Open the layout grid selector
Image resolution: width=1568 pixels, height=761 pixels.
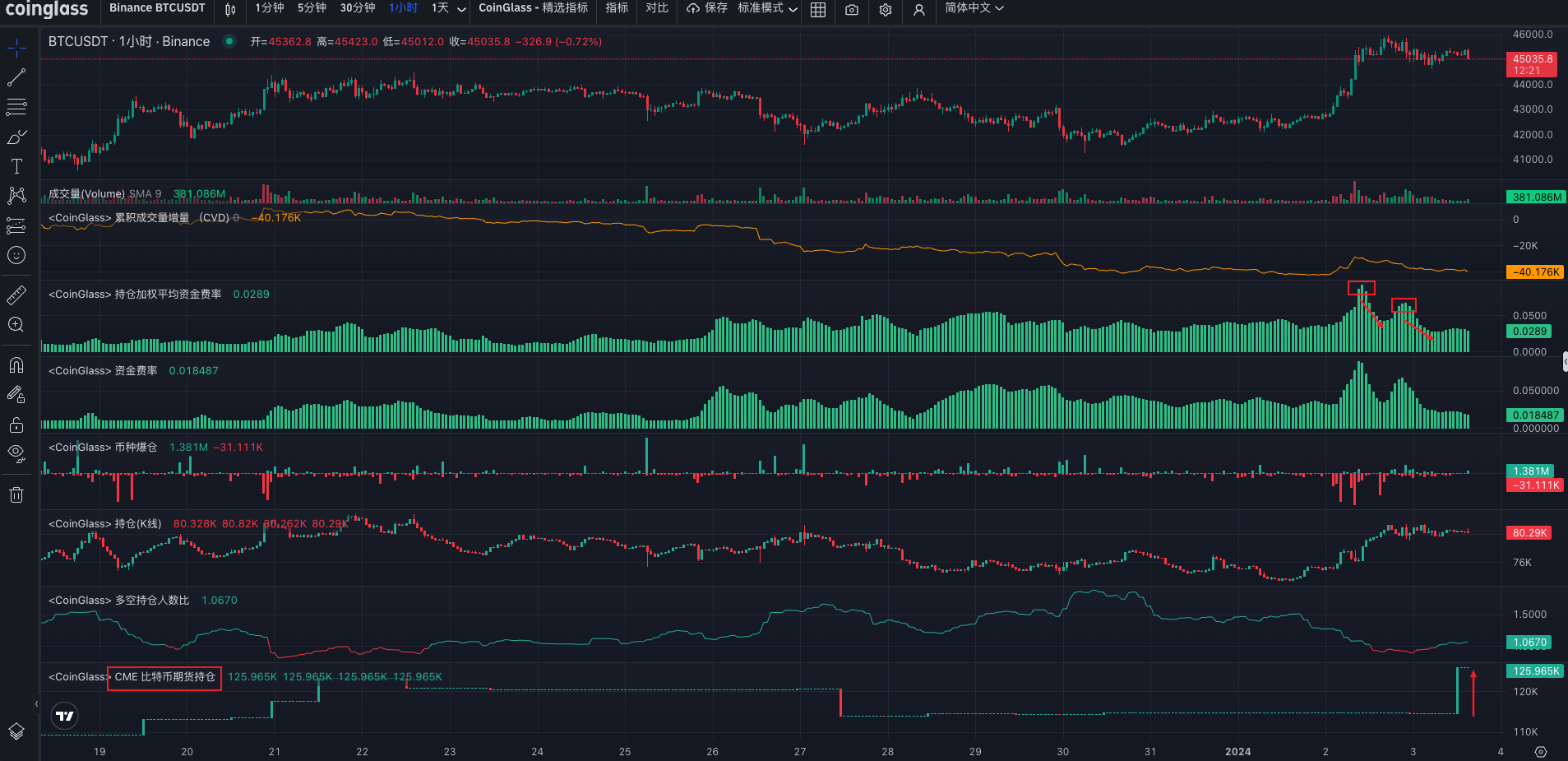[x=818, y=9]
